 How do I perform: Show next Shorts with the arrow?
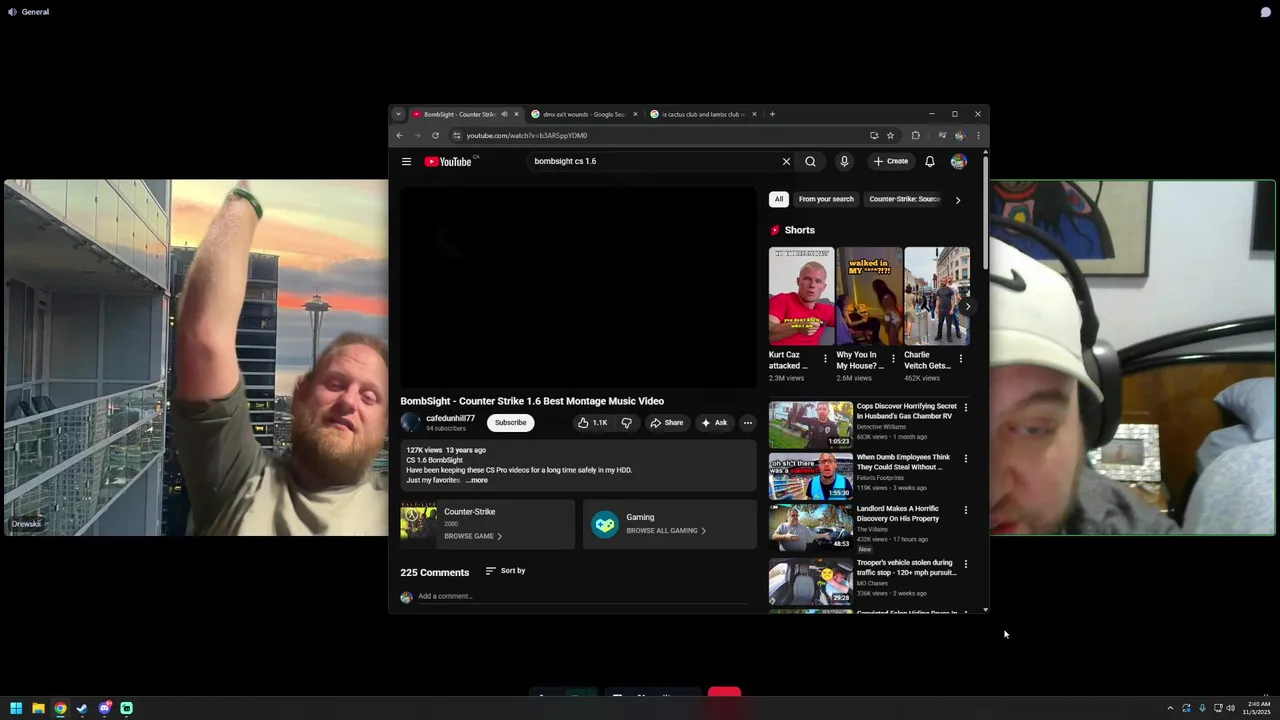967,307
